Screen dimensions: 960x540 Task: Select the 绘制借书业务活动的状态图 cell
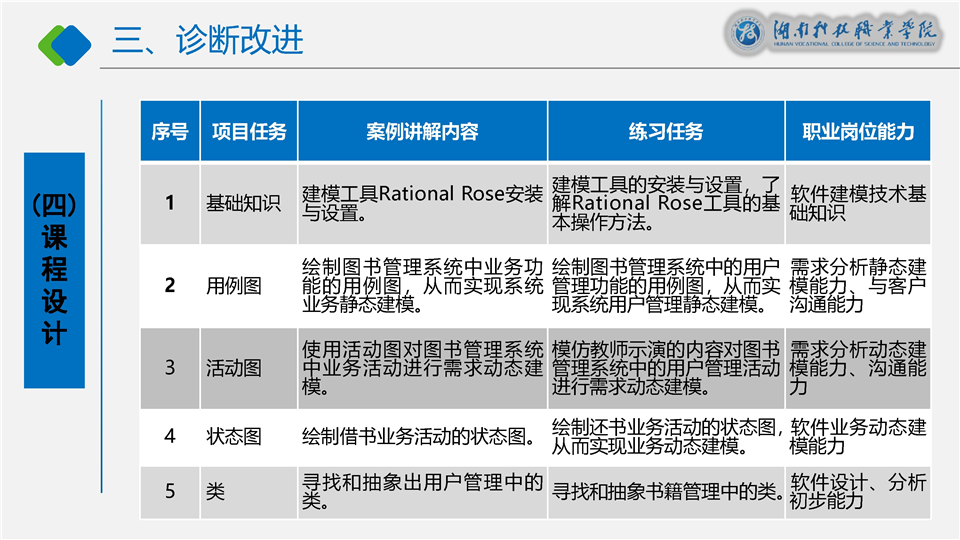point(415,436)
